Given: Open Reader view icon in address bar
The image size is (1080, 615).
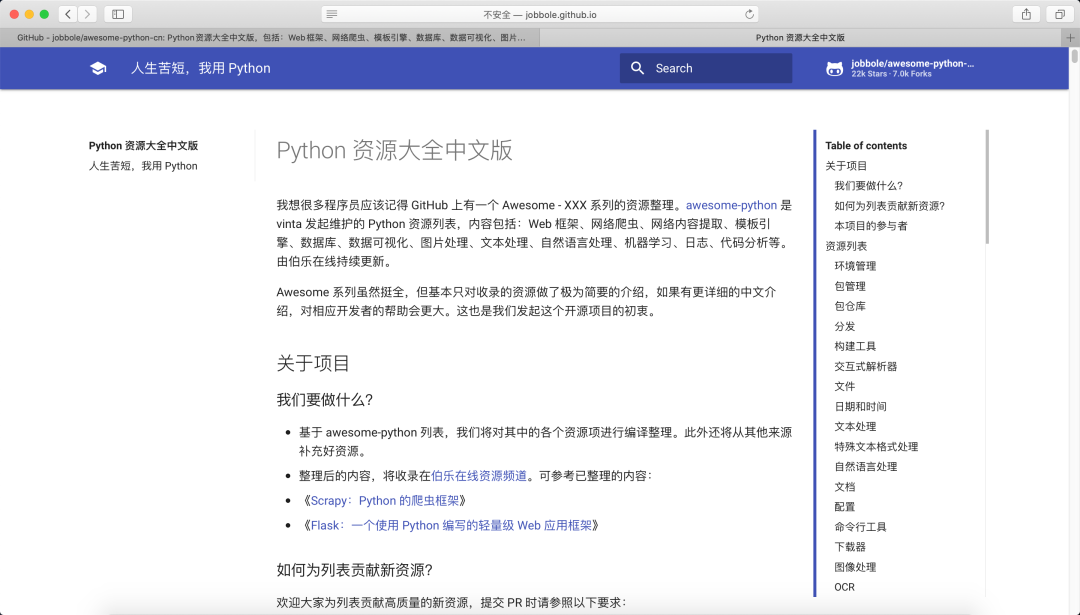Looking at the screenshot, I should click(x=331, y=14).
